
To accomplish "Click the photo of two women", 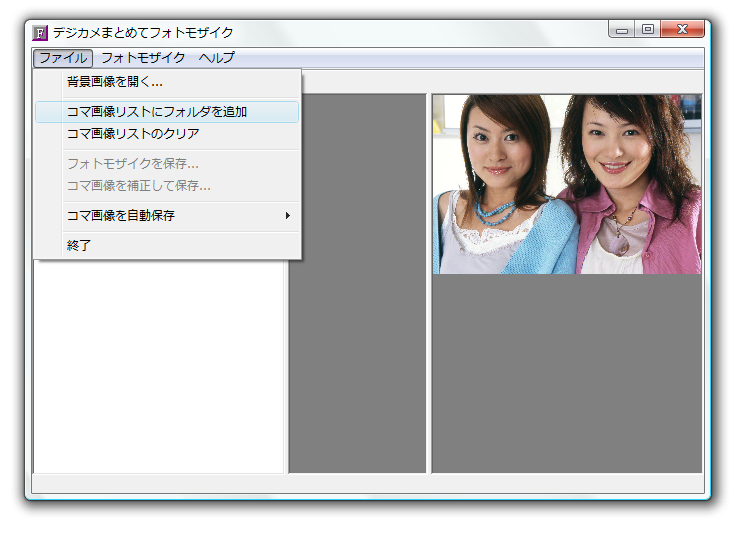I will pos(567,184).
